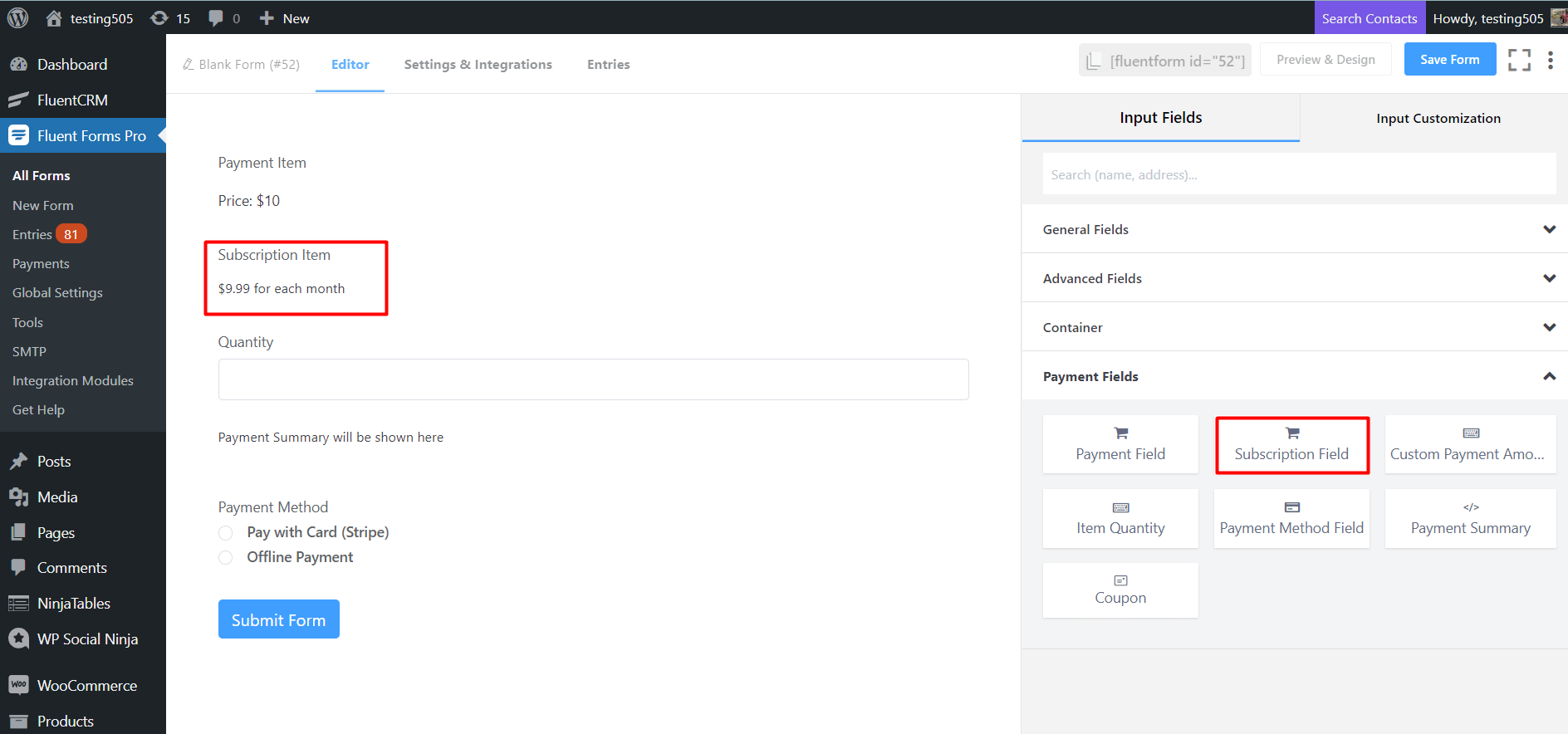Click the Preview & Design button
Viewport: 1568px width, 734px height.
tap(1325, 60)
